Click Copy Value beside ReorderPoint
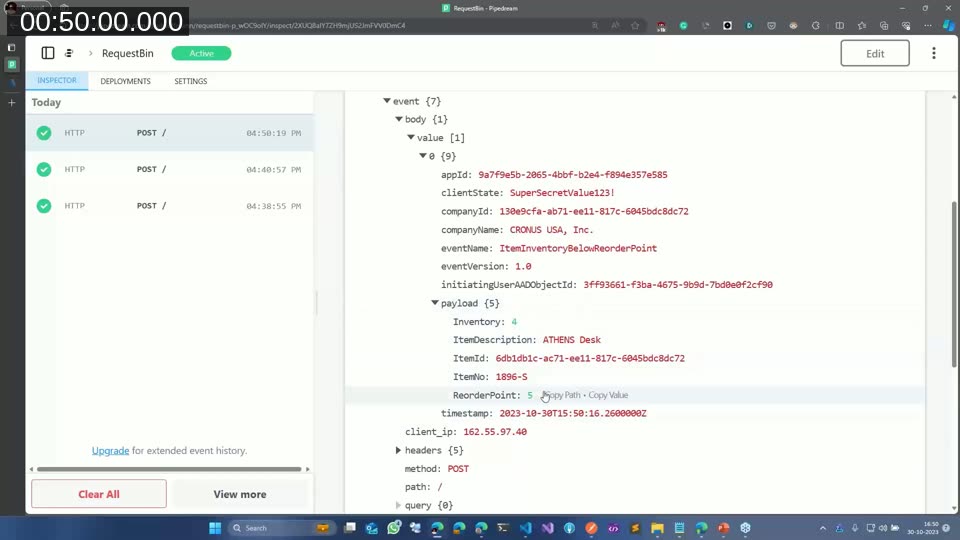 (x=608, y=395)
